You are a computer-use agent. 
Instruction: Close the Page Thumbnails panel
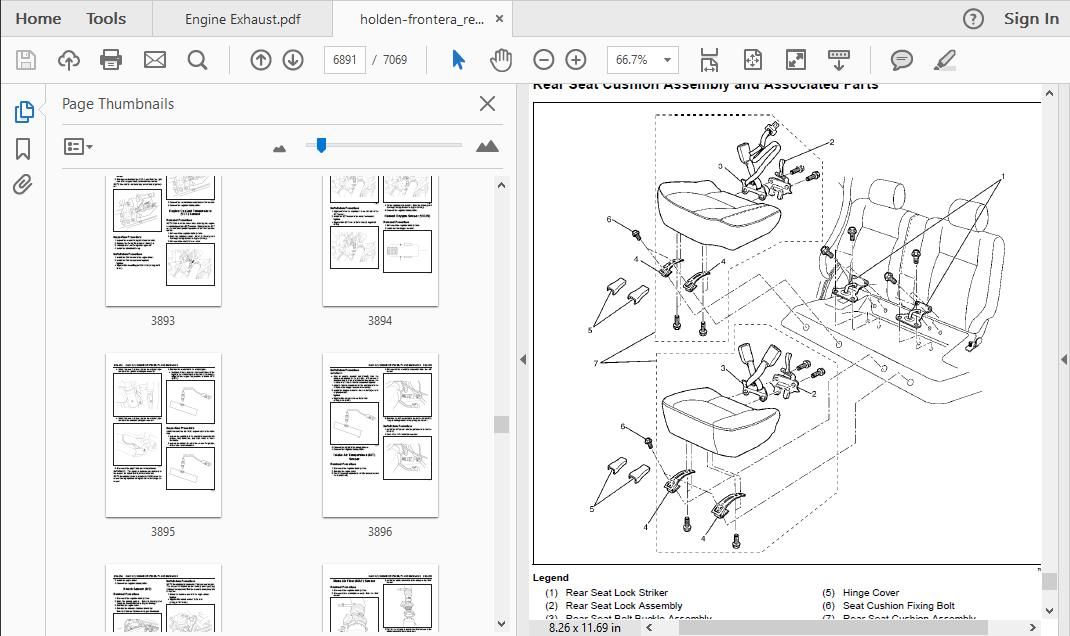[x=487, y=104]
